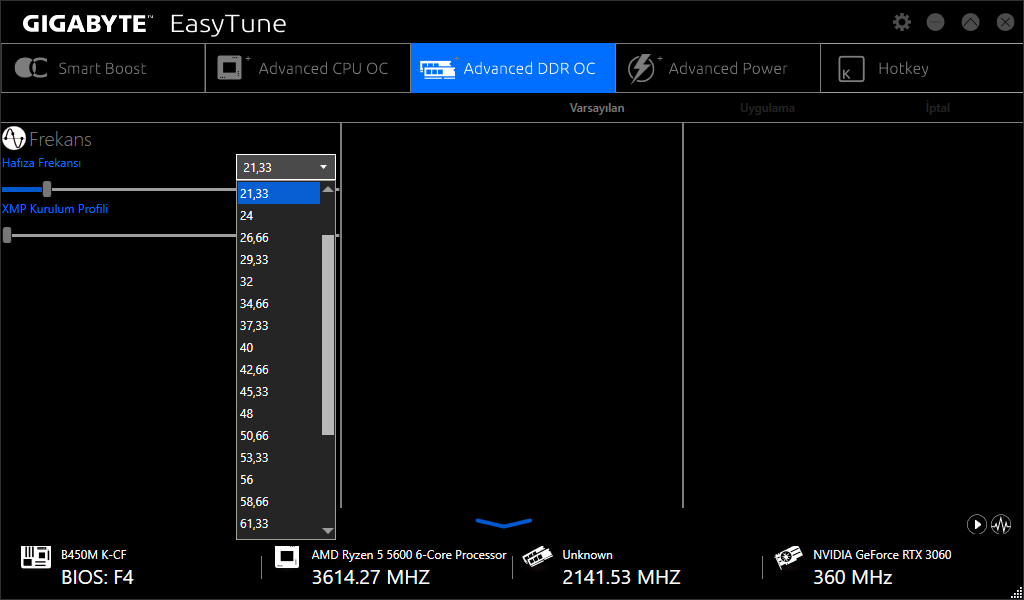Adjust the Hafıza Frekansı slider handle
The height and width of the screenshot is (600, 1024).
pyautogui.click(x=47, y=189)
